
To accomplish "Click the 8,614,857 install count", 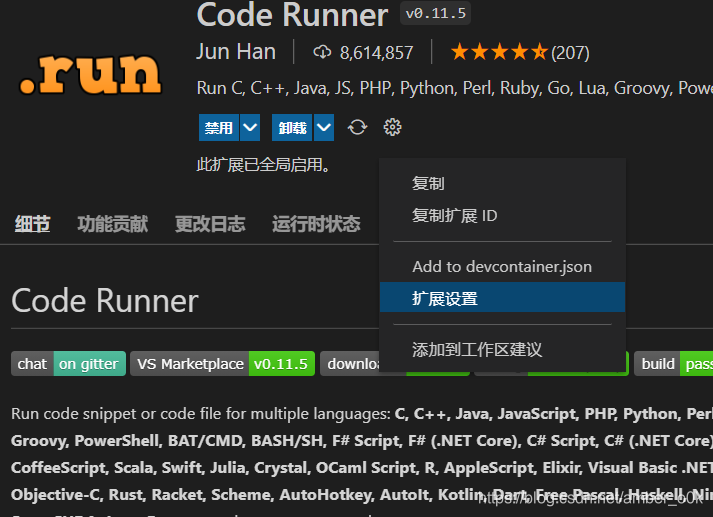I will click(377, 53).
